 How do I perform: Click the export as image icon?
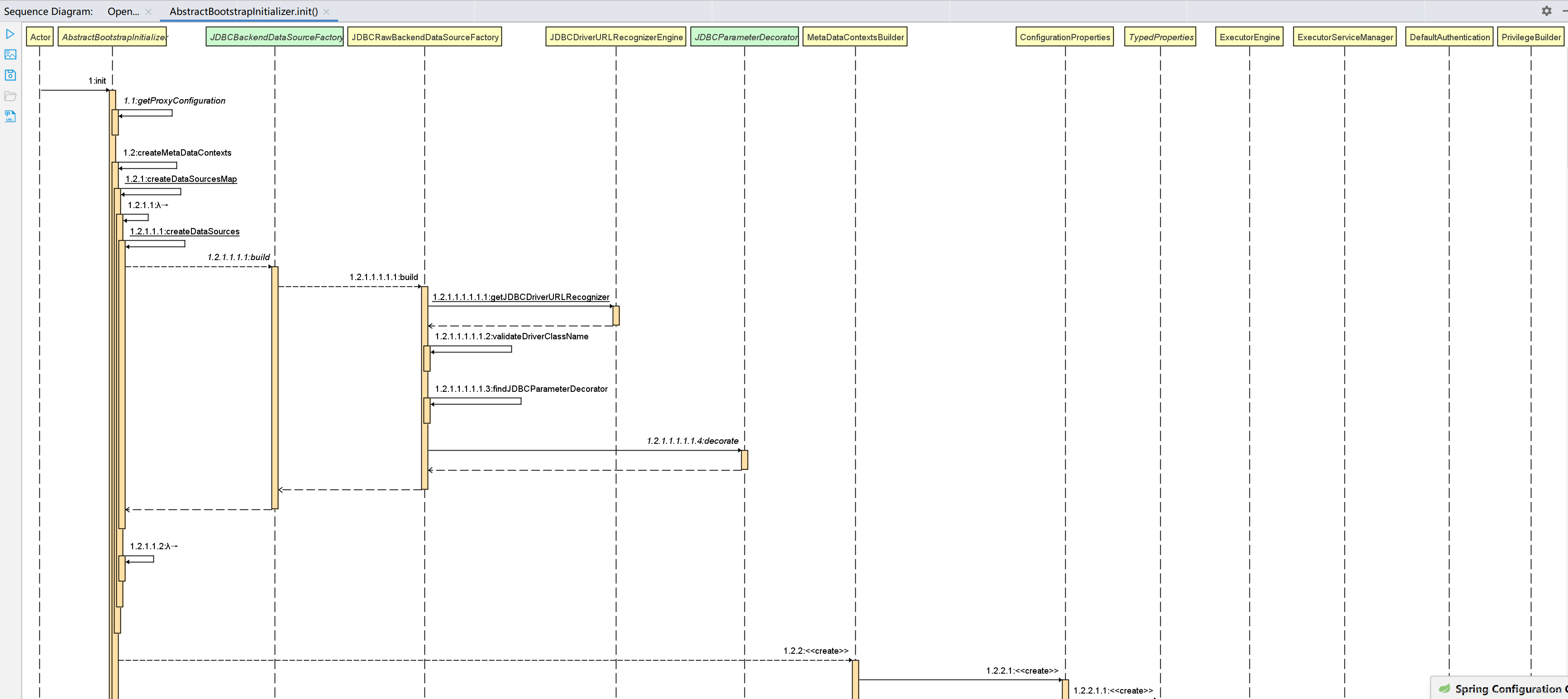[10, 55]
